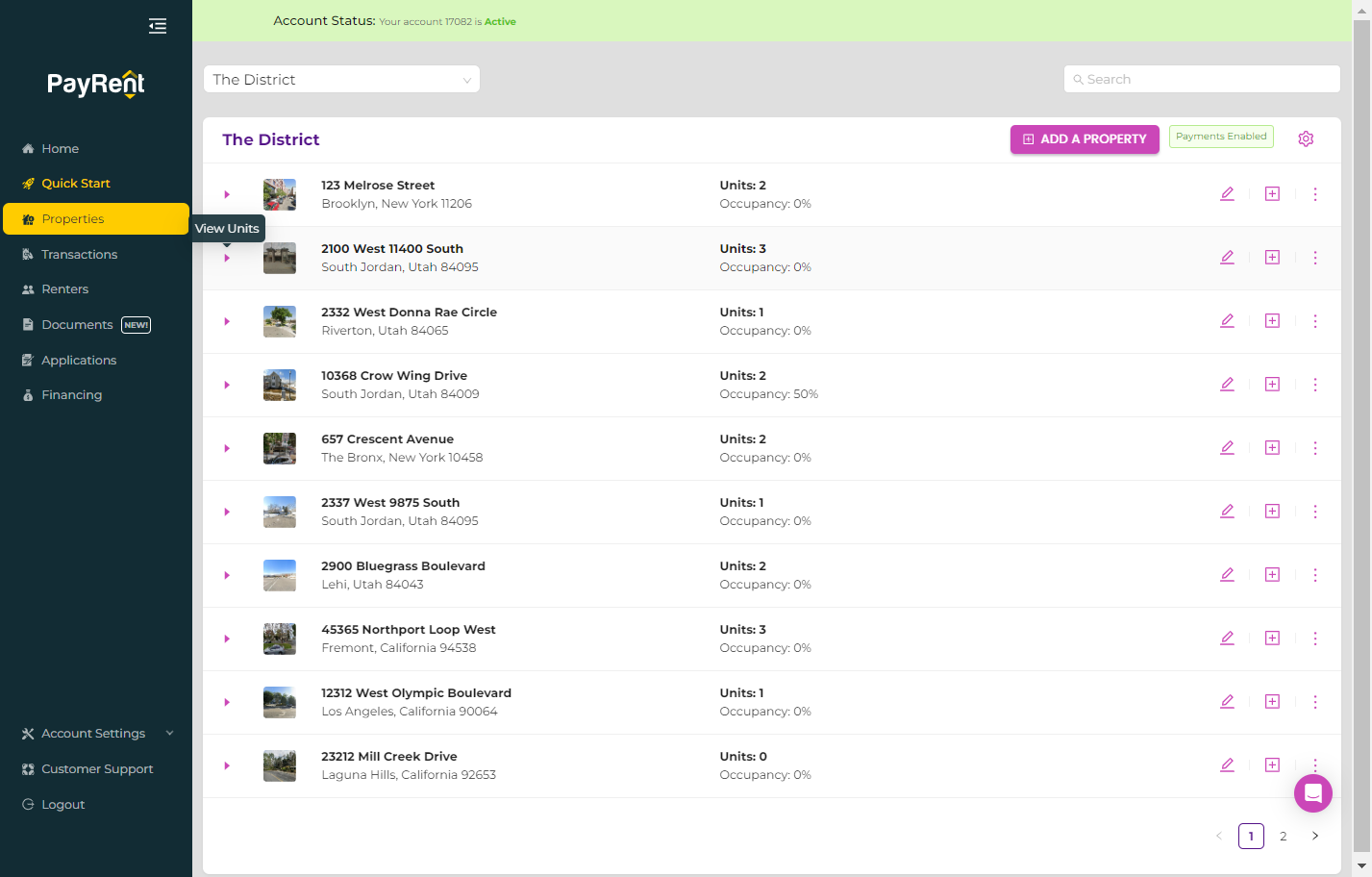Click 45365 Northport Loop West thumbnail

pyautogui.click(x=280, y=639)
